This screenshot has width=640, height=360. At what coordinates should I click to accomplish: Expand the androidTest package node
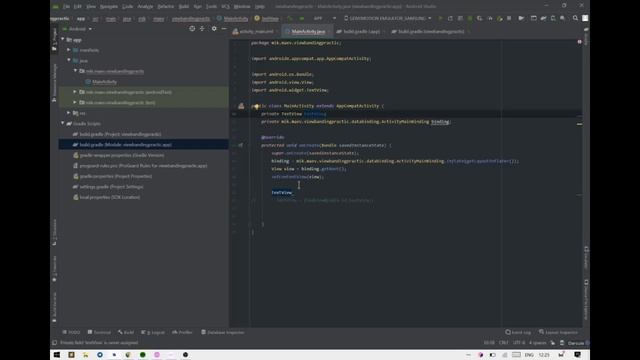[x=75, y=92]
